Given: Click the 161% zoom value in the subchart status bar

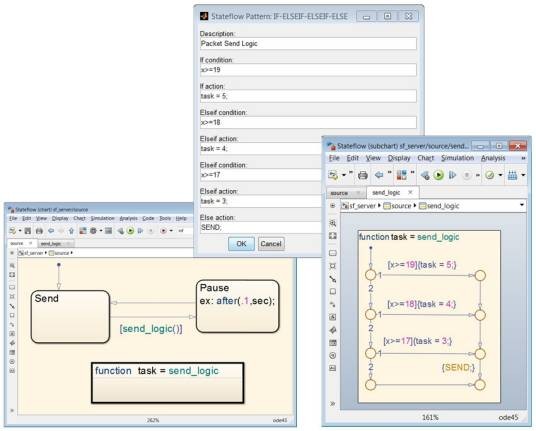Looking at the screenshot, I should [x=430, y=417].
